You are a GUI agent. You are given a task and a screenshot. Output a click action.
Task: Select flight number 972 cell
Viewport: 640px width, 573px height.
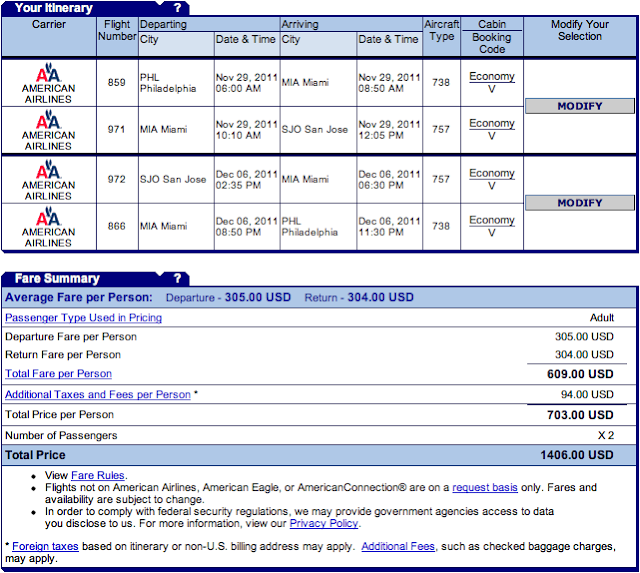click(x=117, y=179)
